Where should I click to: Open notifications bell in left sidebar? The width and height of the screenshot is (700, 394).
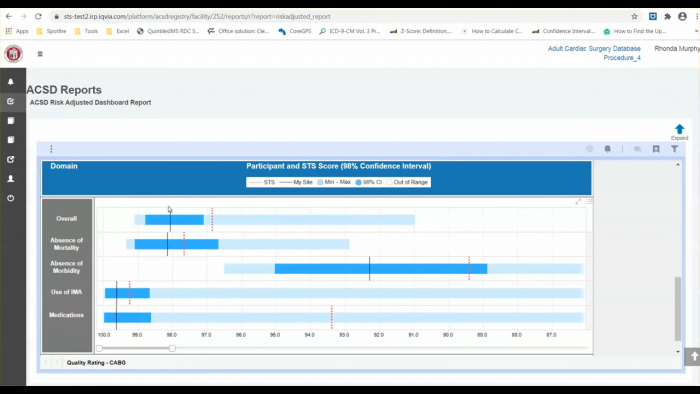click(x=11, y=82)
